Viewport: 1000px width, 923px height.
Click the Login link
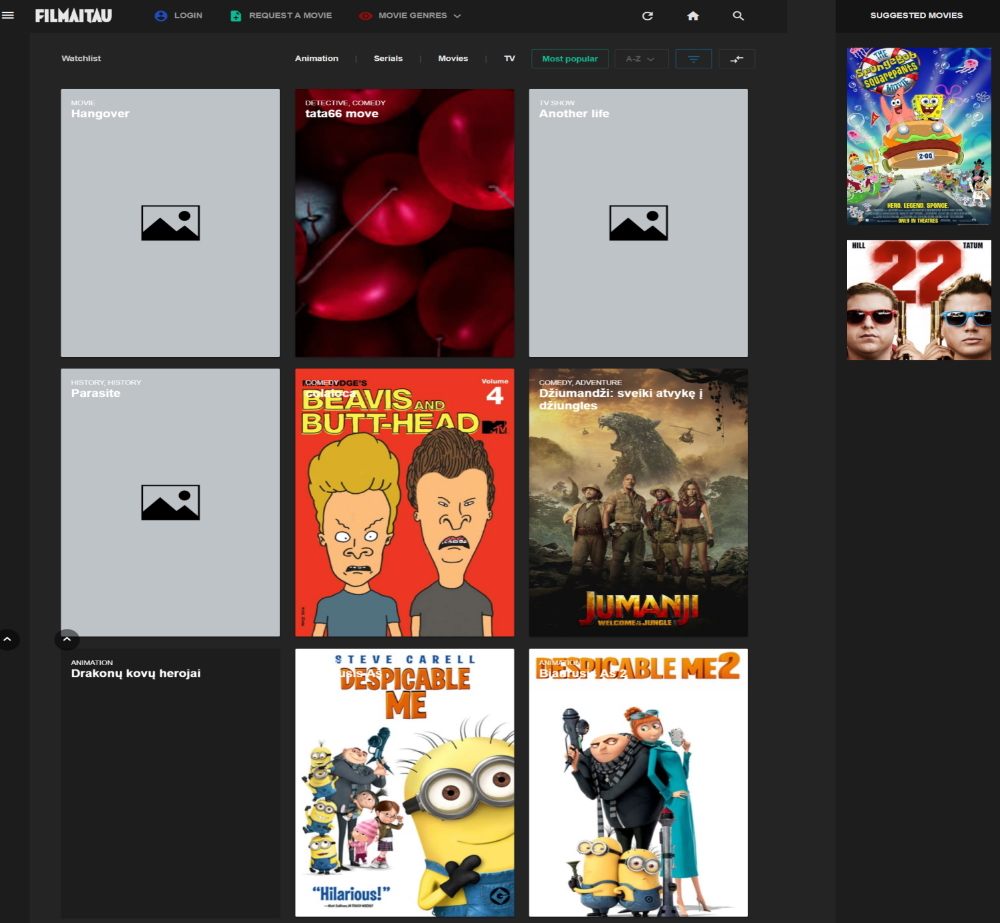(x=188, y=15)
